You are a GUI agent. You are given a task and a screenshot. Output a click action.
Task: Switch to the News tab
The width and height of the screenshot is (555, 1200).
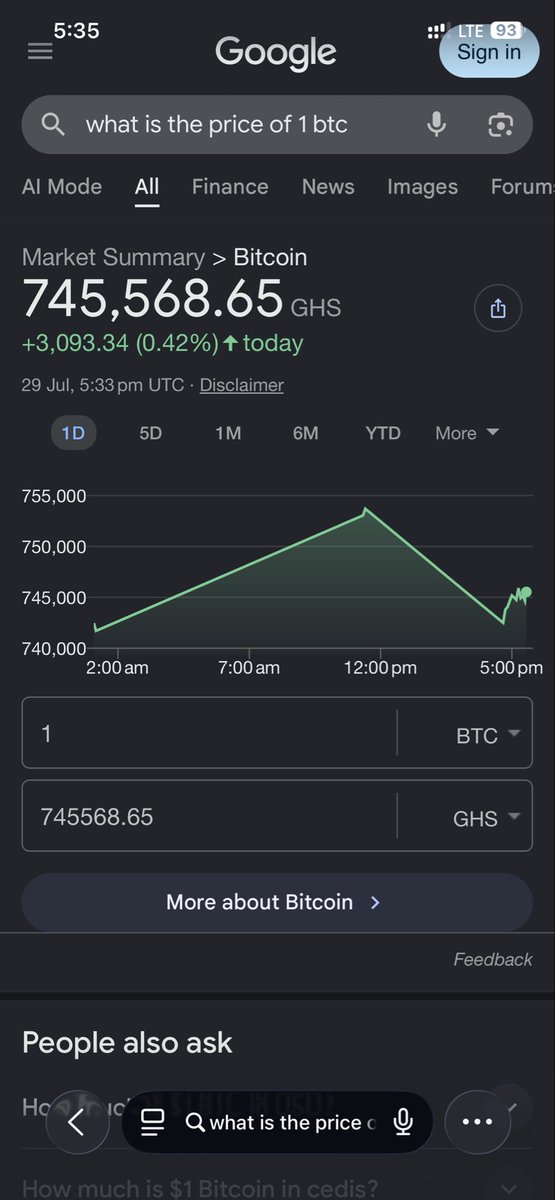coord(328,187)
